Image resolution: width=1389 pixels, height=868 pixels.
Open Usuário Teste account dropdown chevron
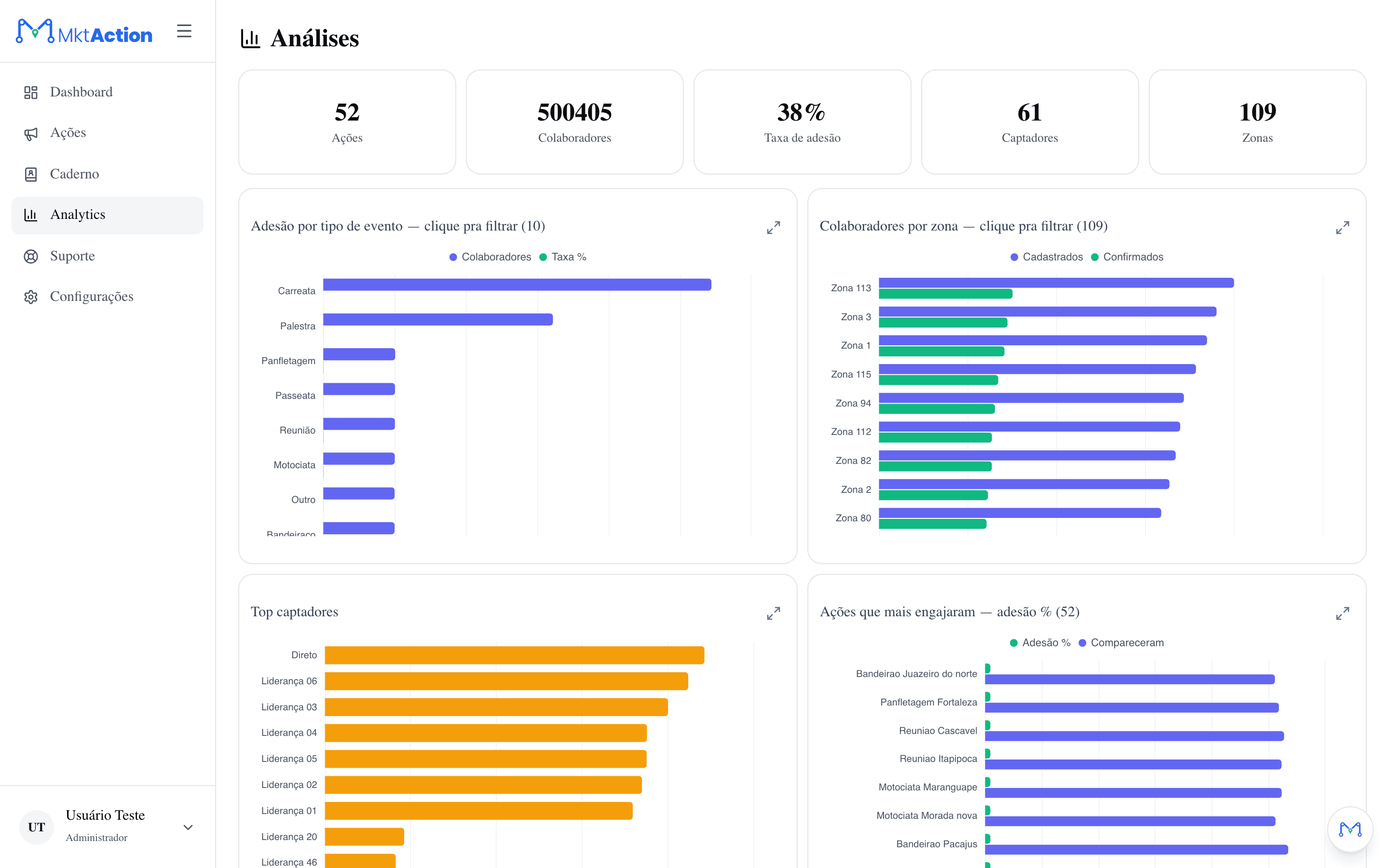[x=188, y=827]
